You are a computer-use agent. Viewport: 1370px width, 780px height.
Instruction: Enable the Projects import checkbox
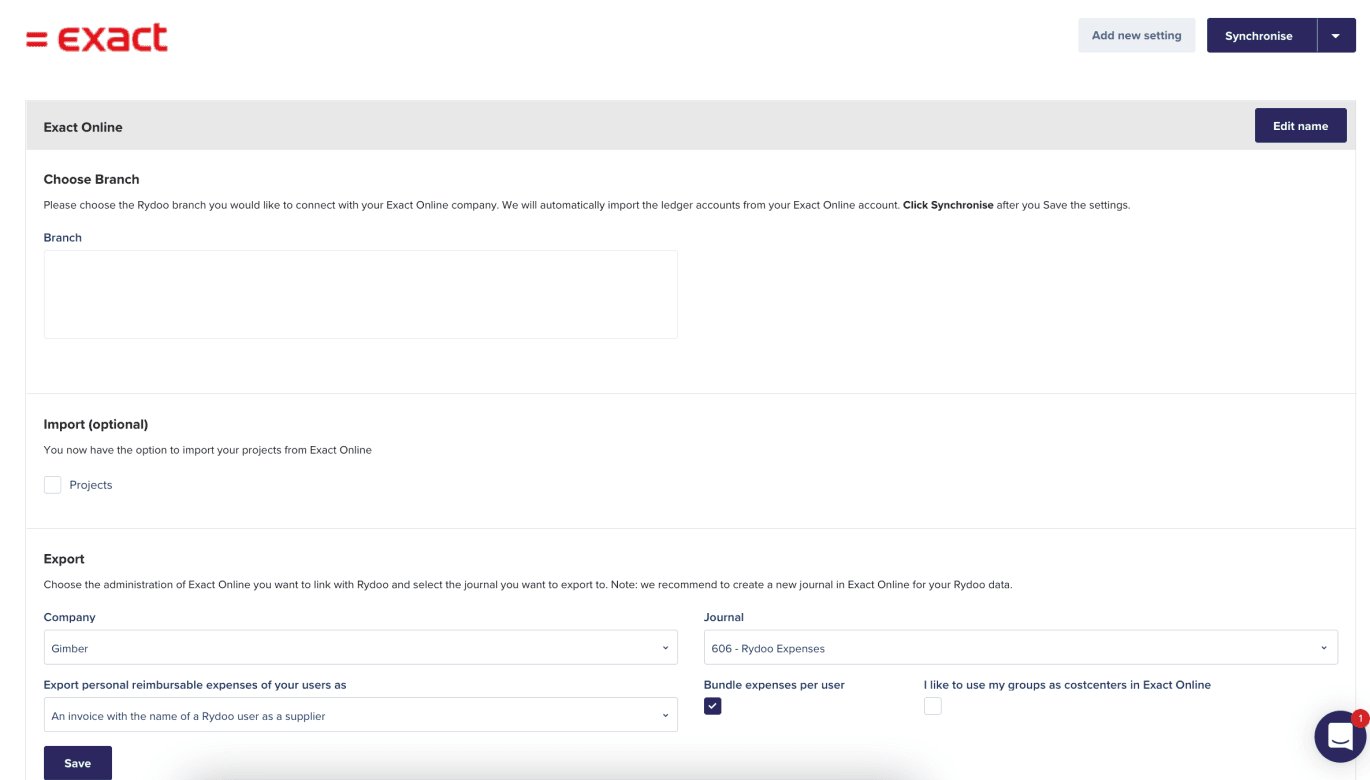coord(53,485)
